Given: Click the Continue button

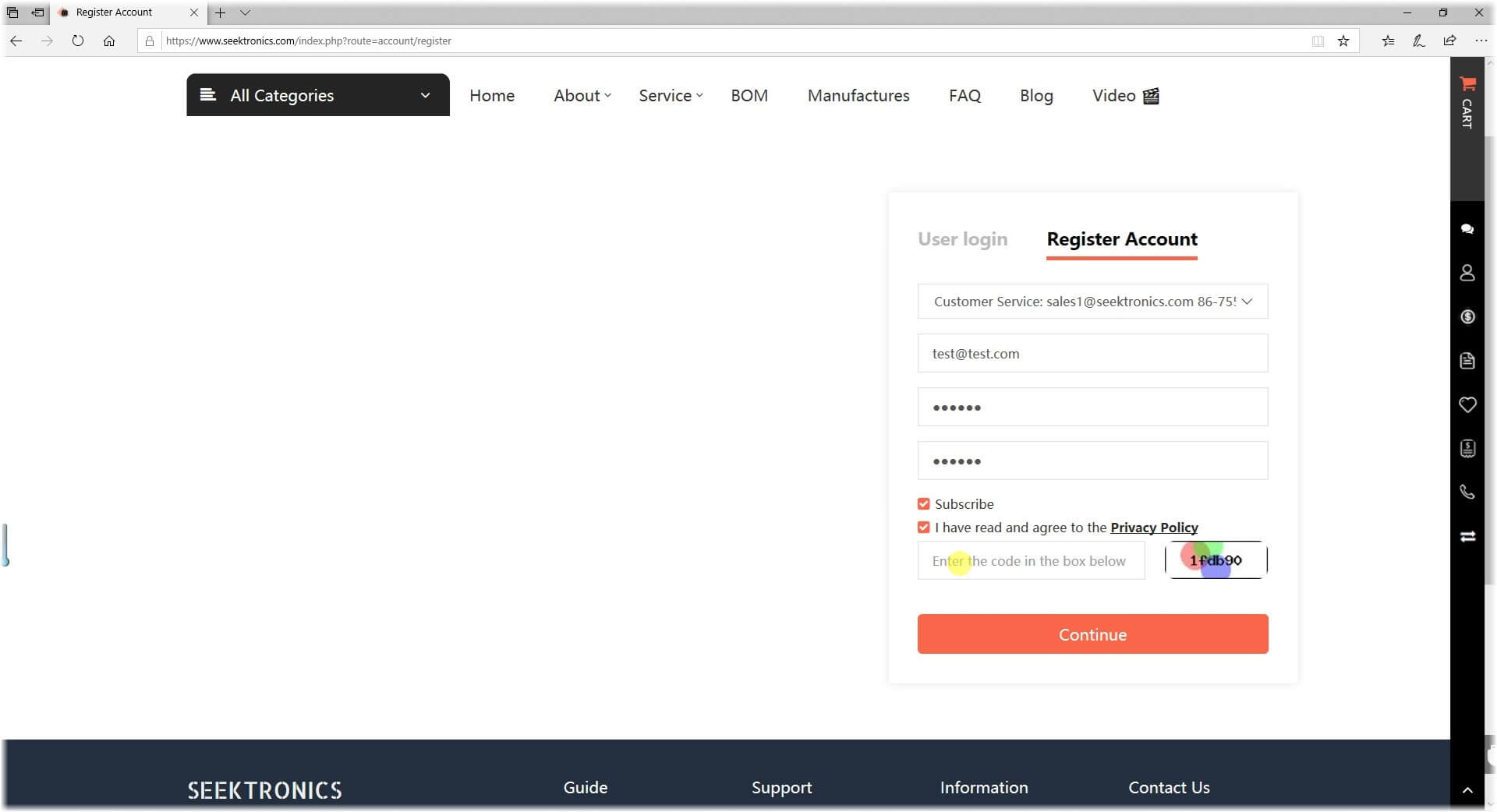Looking at the screenshot, I should [1092, 634].
